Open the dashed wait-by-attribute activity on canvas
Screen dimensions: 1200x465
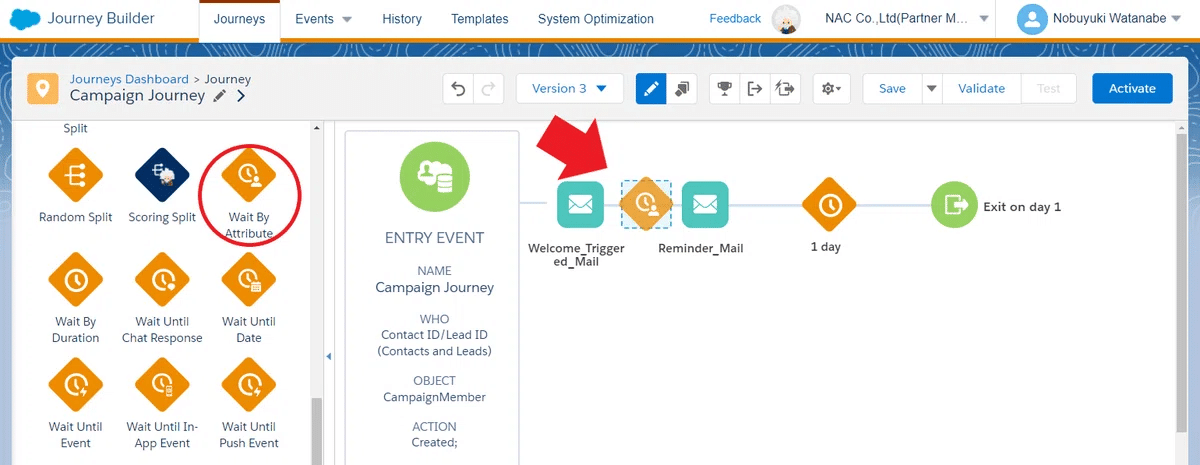[646, 204]
